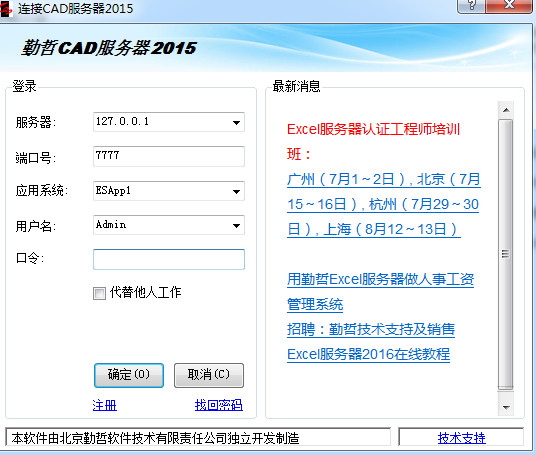Image resolution: width=536 pixels, height=455 pixels.
Task: Click the news panel scrollbar thumb
Action: click(x=506, y=254)
